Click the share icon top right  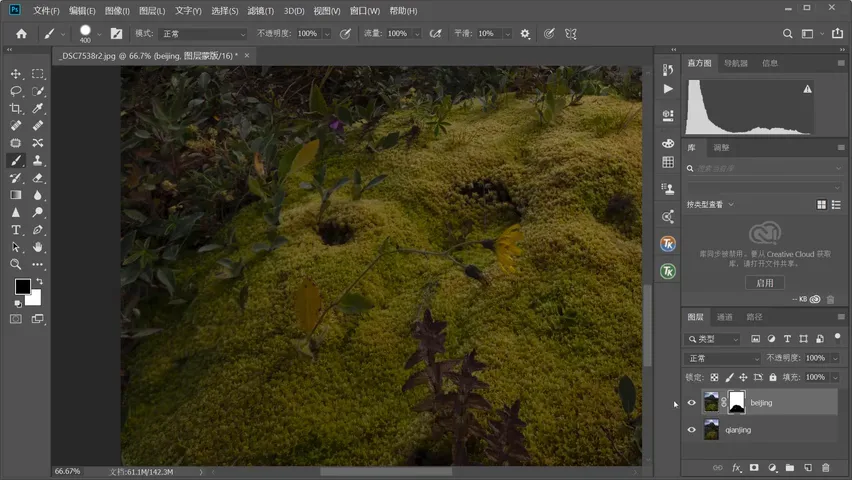[837, 34]
